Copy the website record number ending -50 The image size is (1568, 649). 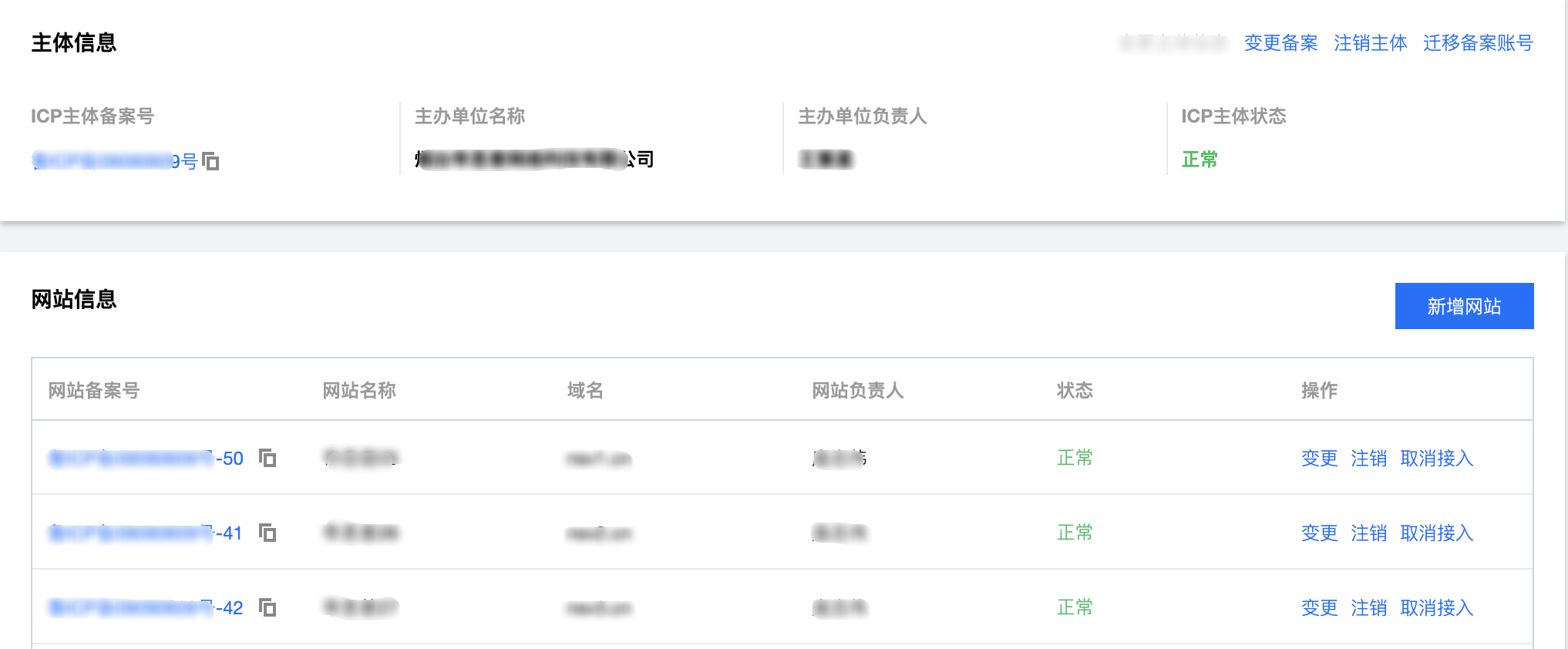click(268, 458)
